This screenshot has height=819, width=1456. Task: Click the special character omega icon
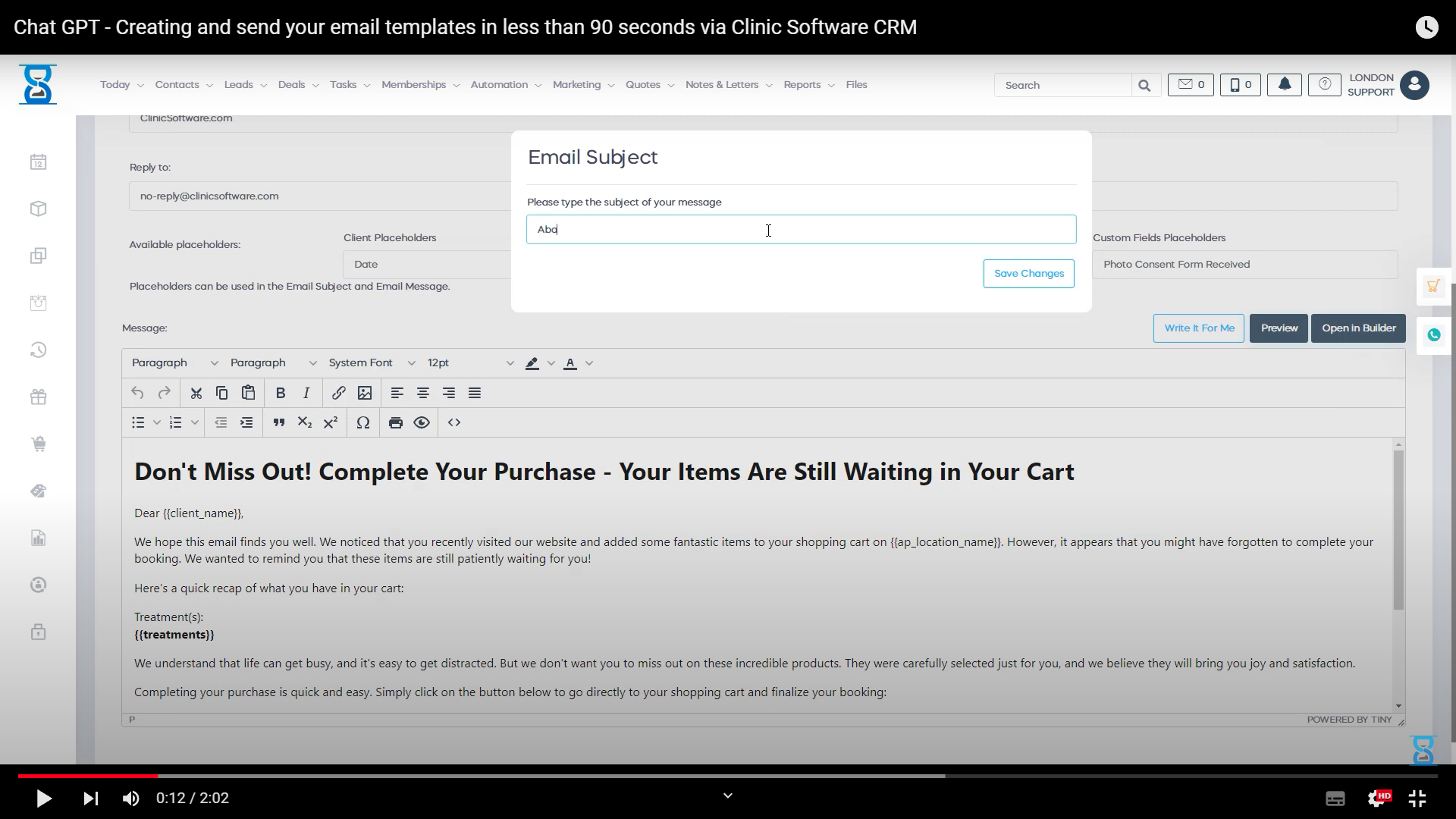(x=363, y=422)
